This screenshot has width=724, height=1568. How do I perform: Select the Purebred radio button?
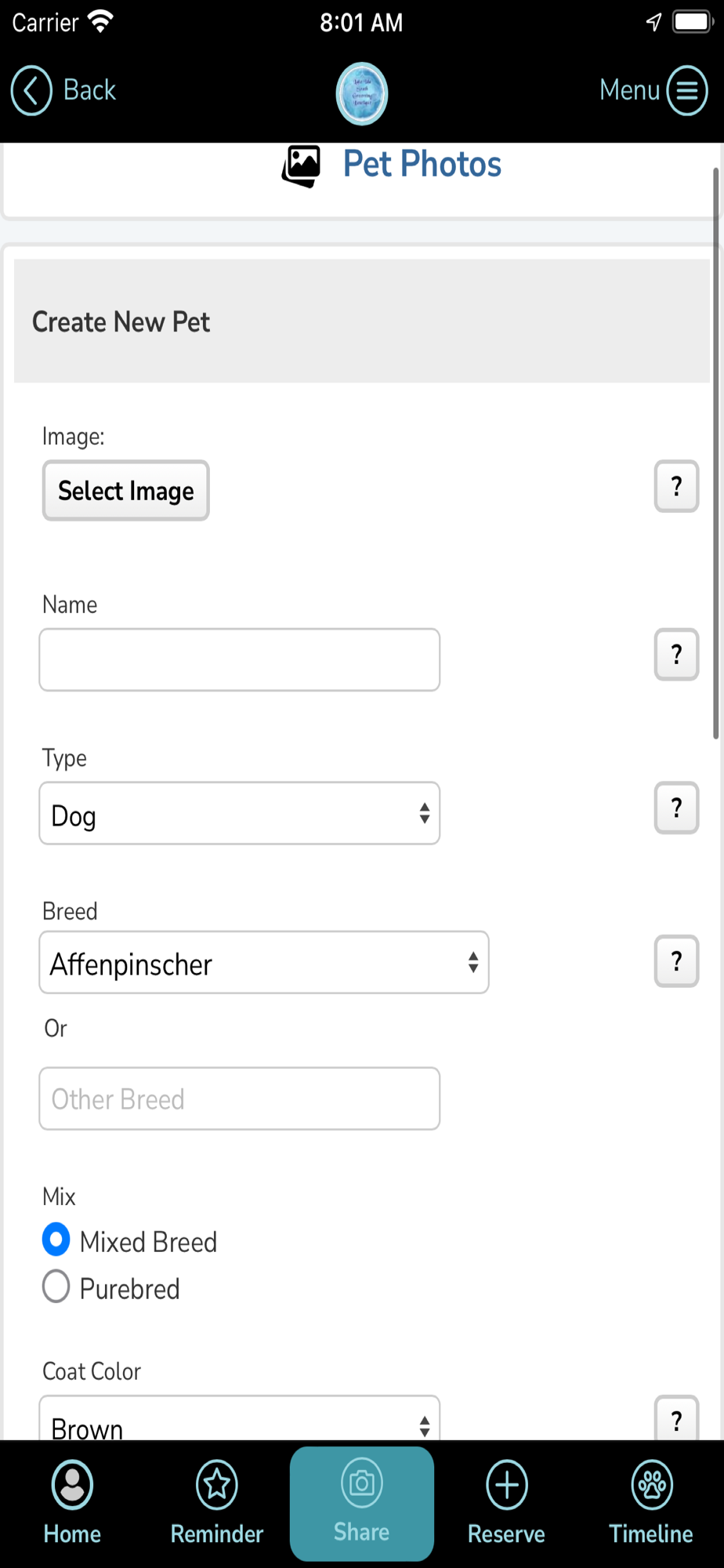[56, 1287]
